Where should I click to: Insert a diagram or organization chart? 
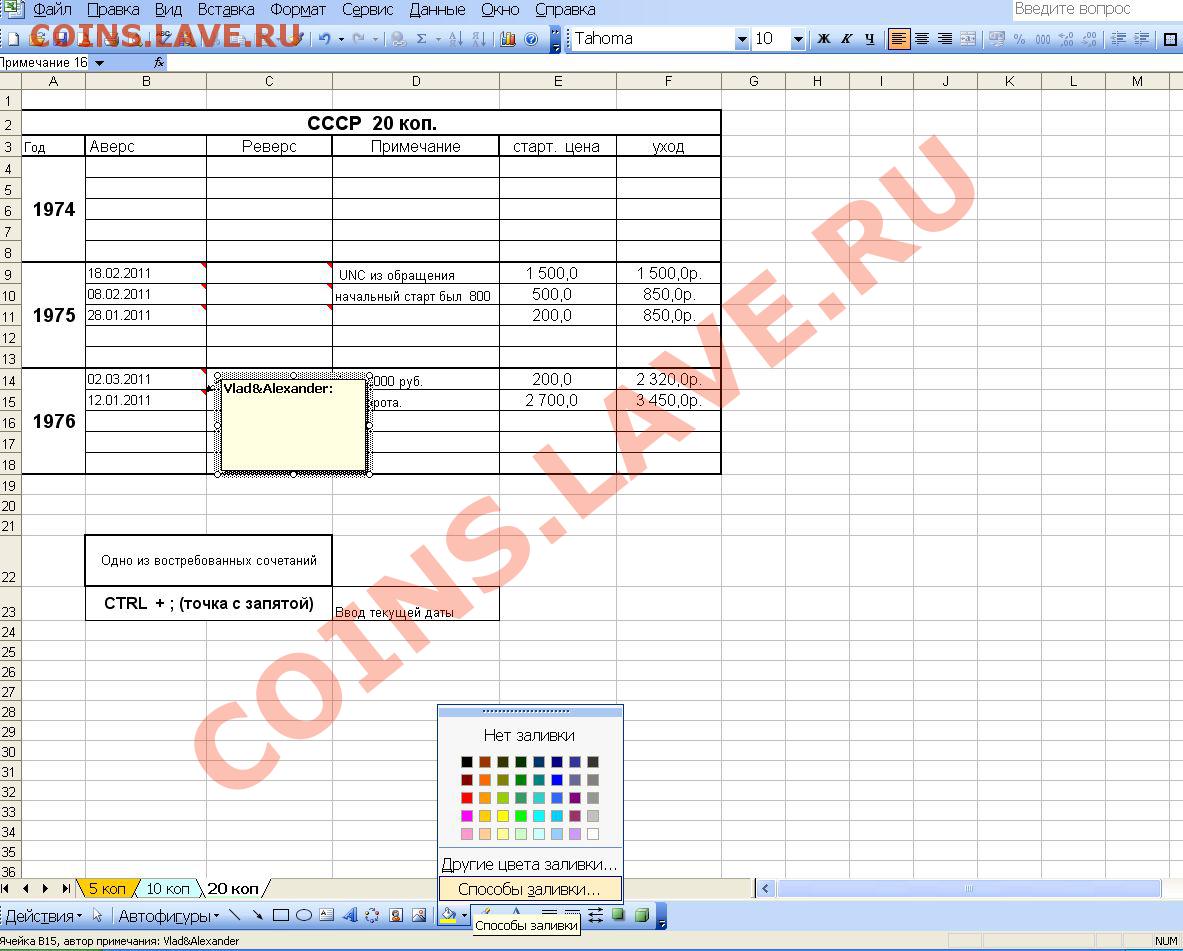point(373,916)
